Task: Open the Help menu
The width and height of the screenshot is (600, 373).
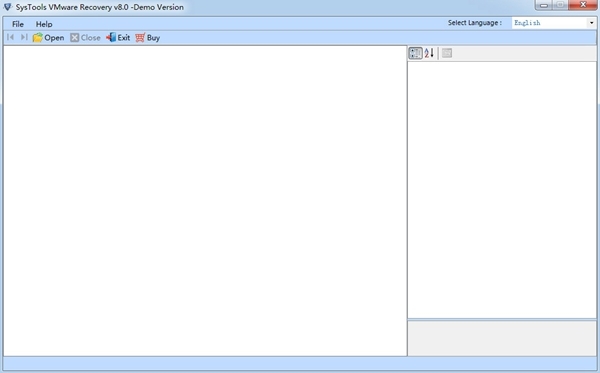Action: [x=44, y=24]
